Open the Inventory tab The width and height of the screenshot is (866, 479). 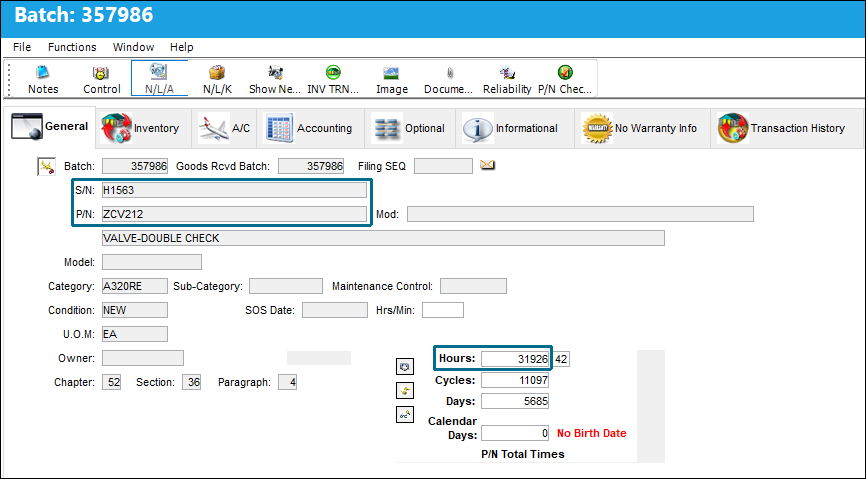[x=144, y=128]
